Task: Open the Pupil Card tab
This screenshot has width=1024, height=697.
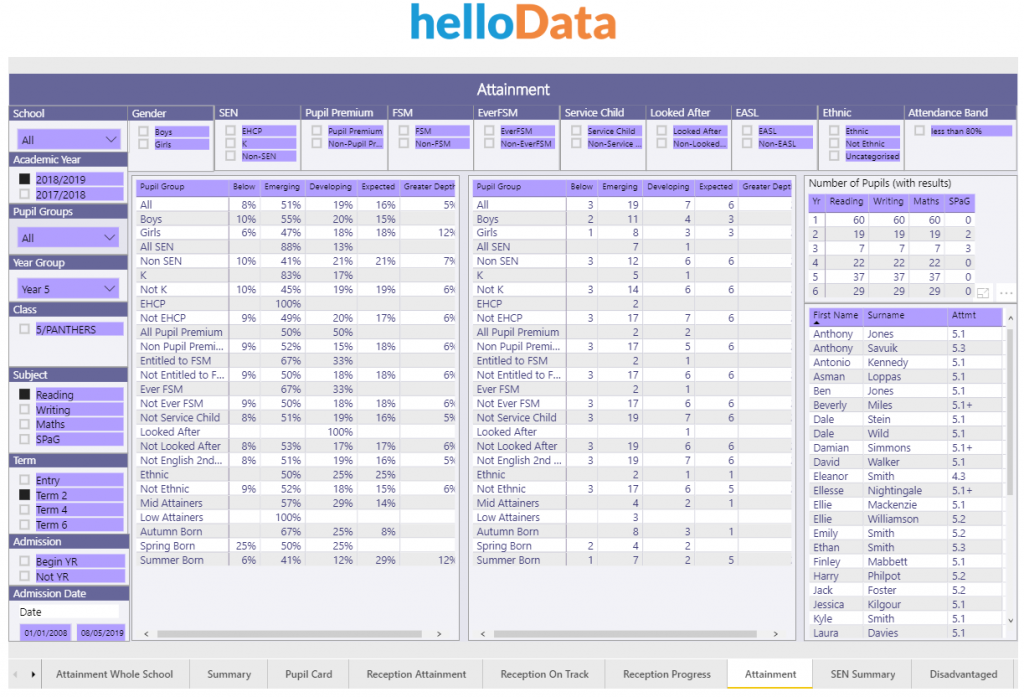Action: [308, 674]
